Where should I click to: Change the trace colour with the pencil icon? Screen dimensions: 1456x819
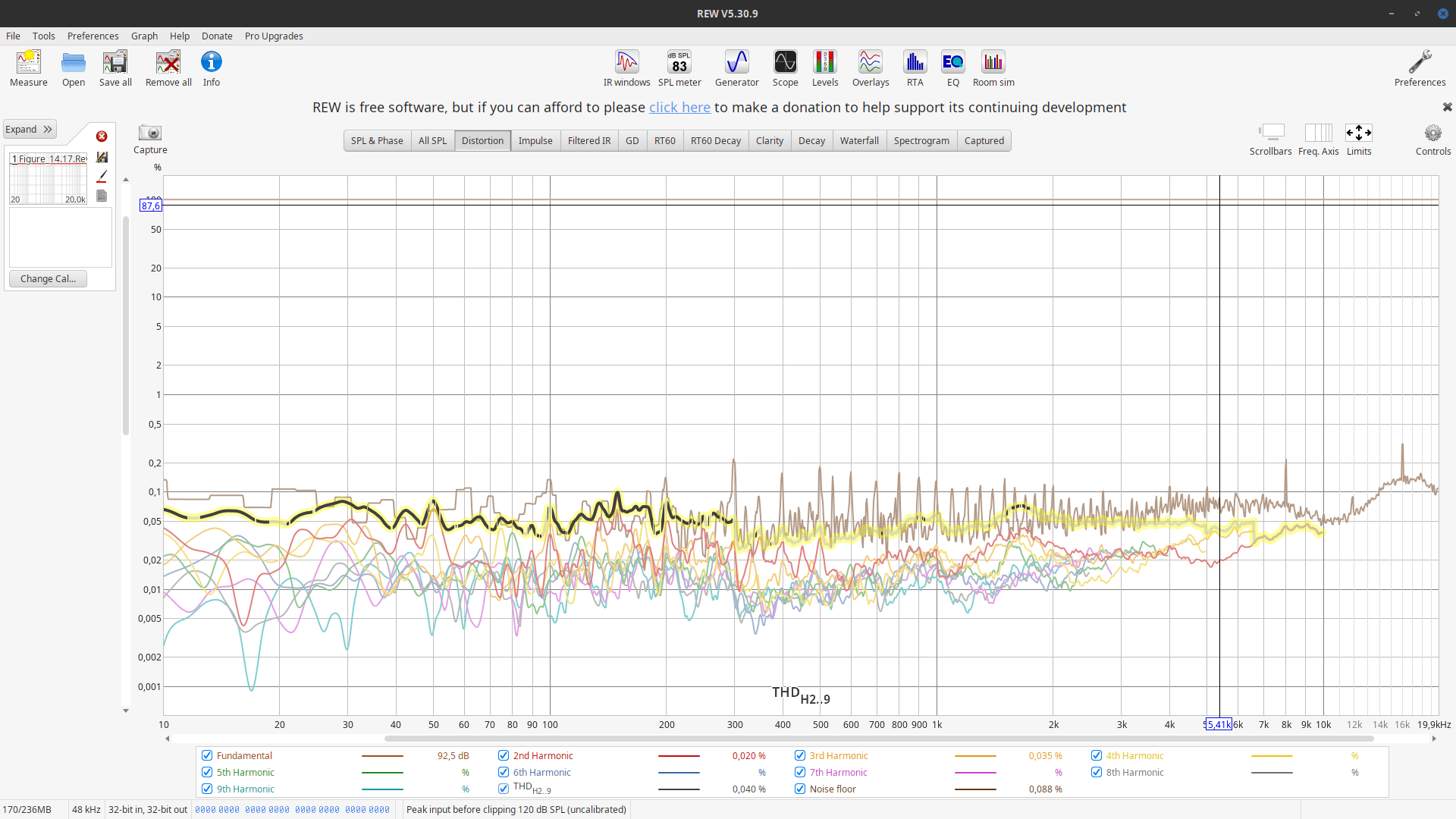102,176
